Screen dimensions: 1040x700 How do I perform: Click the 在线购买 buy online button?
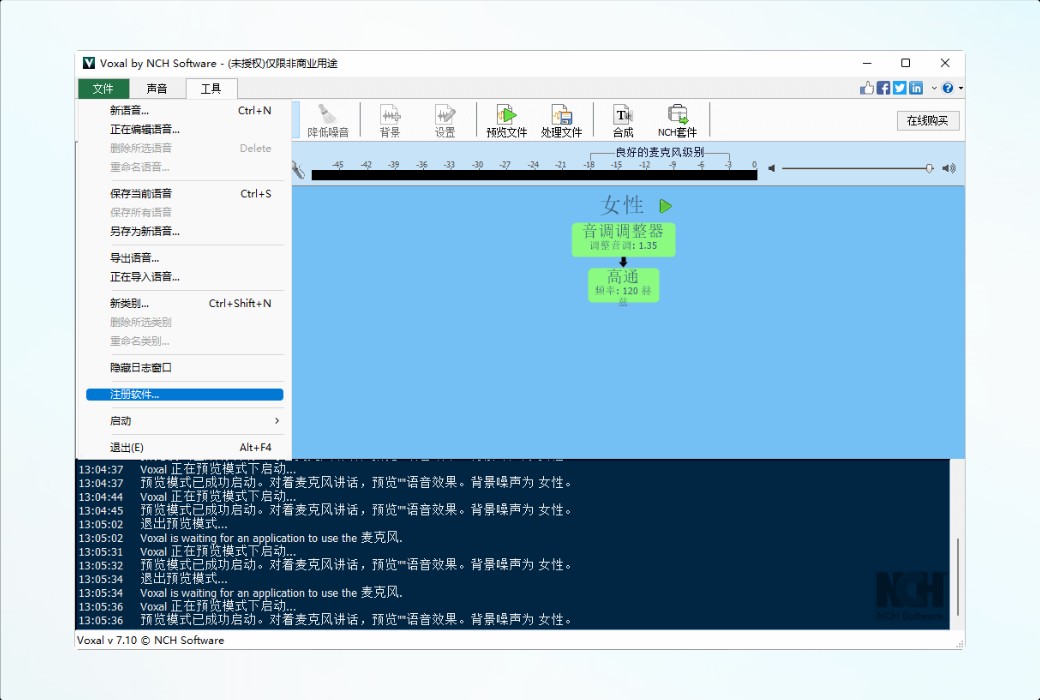pos(927,121)
